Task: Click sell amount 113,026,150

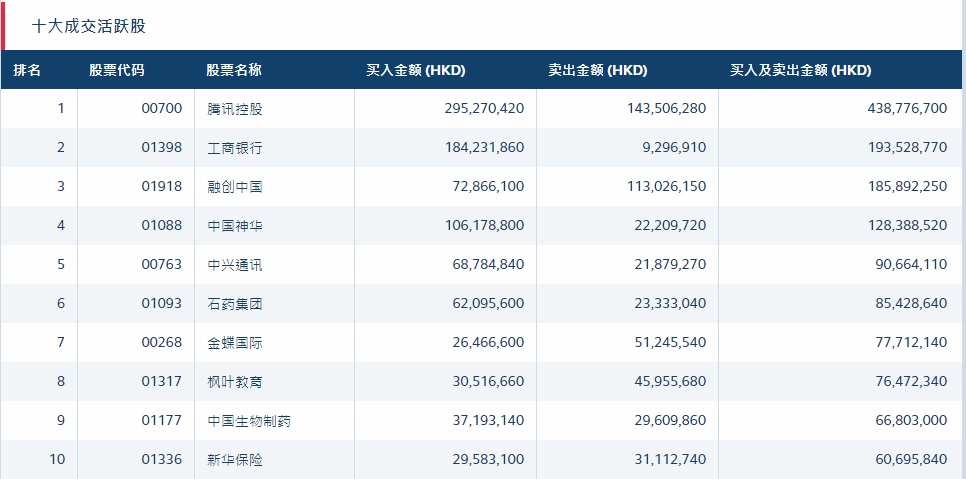Action: tap(667, 187)
